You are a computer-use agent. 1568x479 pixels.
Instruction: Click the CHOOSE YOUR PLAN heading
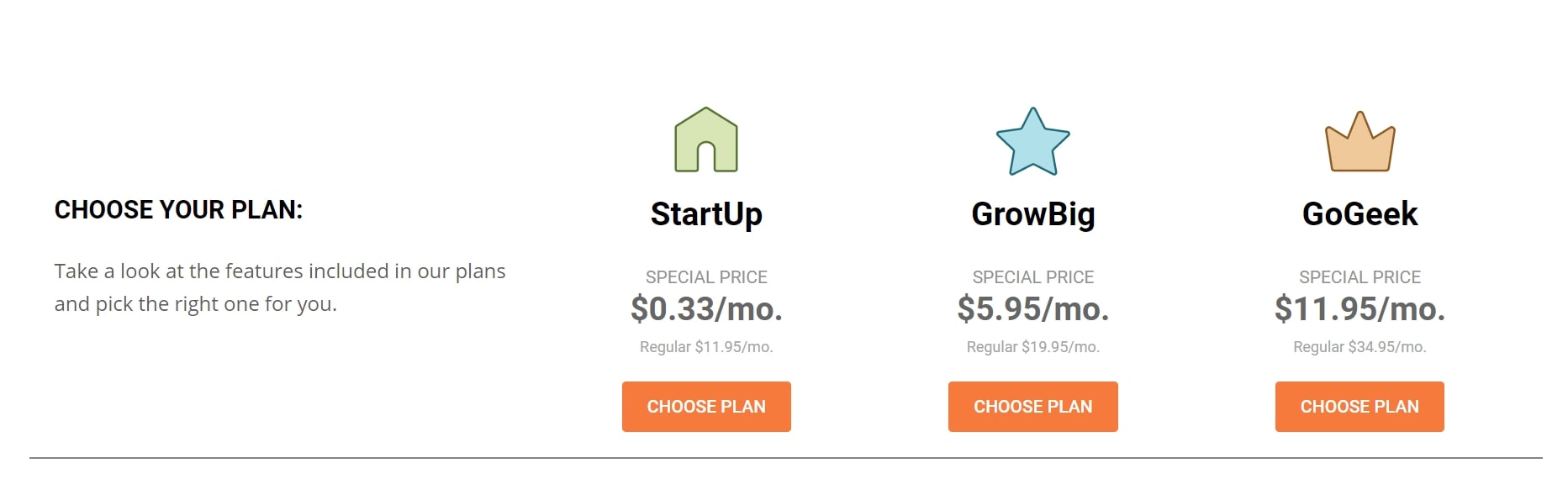[x=178, y=210]
